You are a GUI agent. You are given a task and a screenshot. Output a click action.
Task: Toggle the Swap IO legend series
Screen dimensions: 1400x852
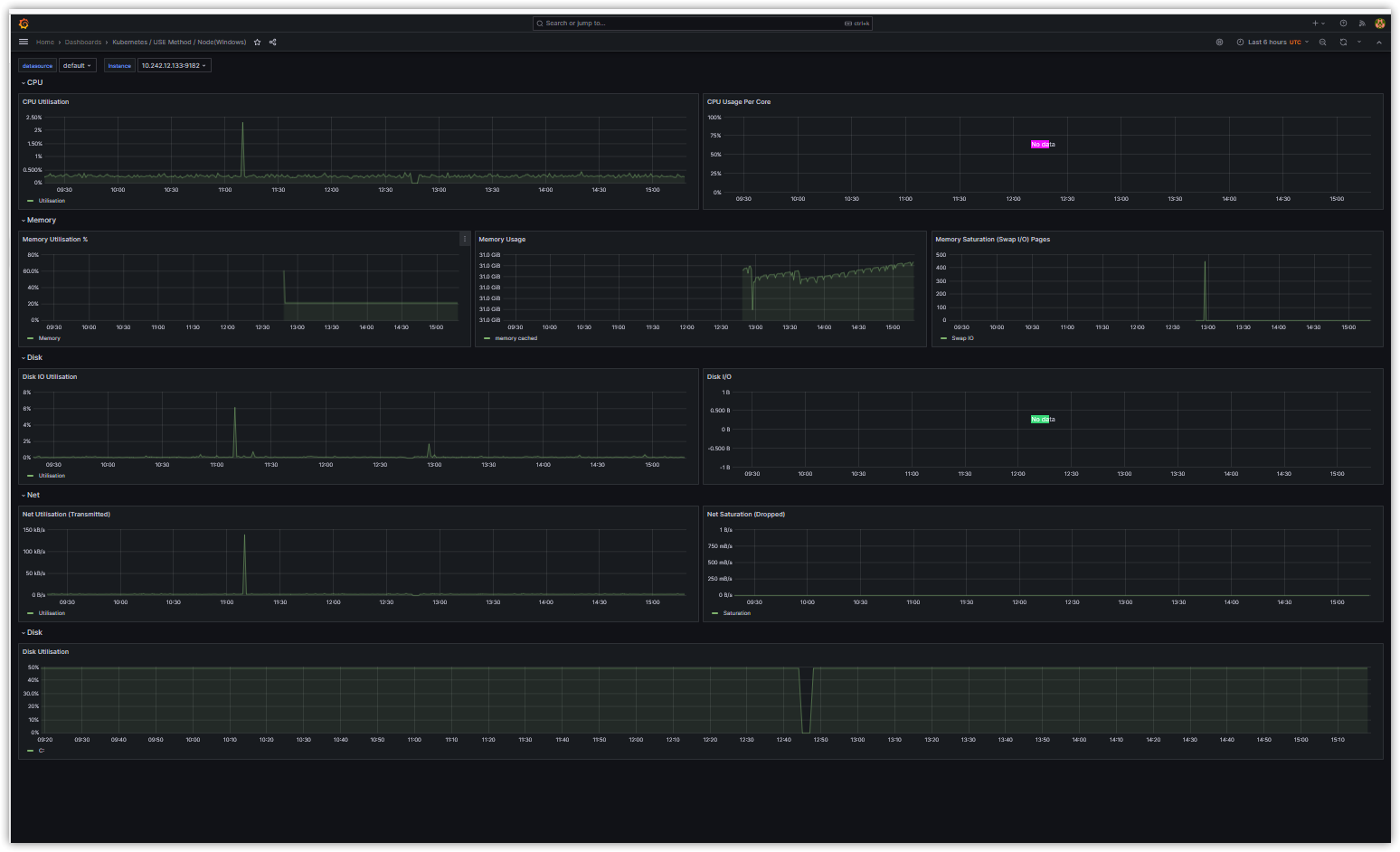(961, 337)
